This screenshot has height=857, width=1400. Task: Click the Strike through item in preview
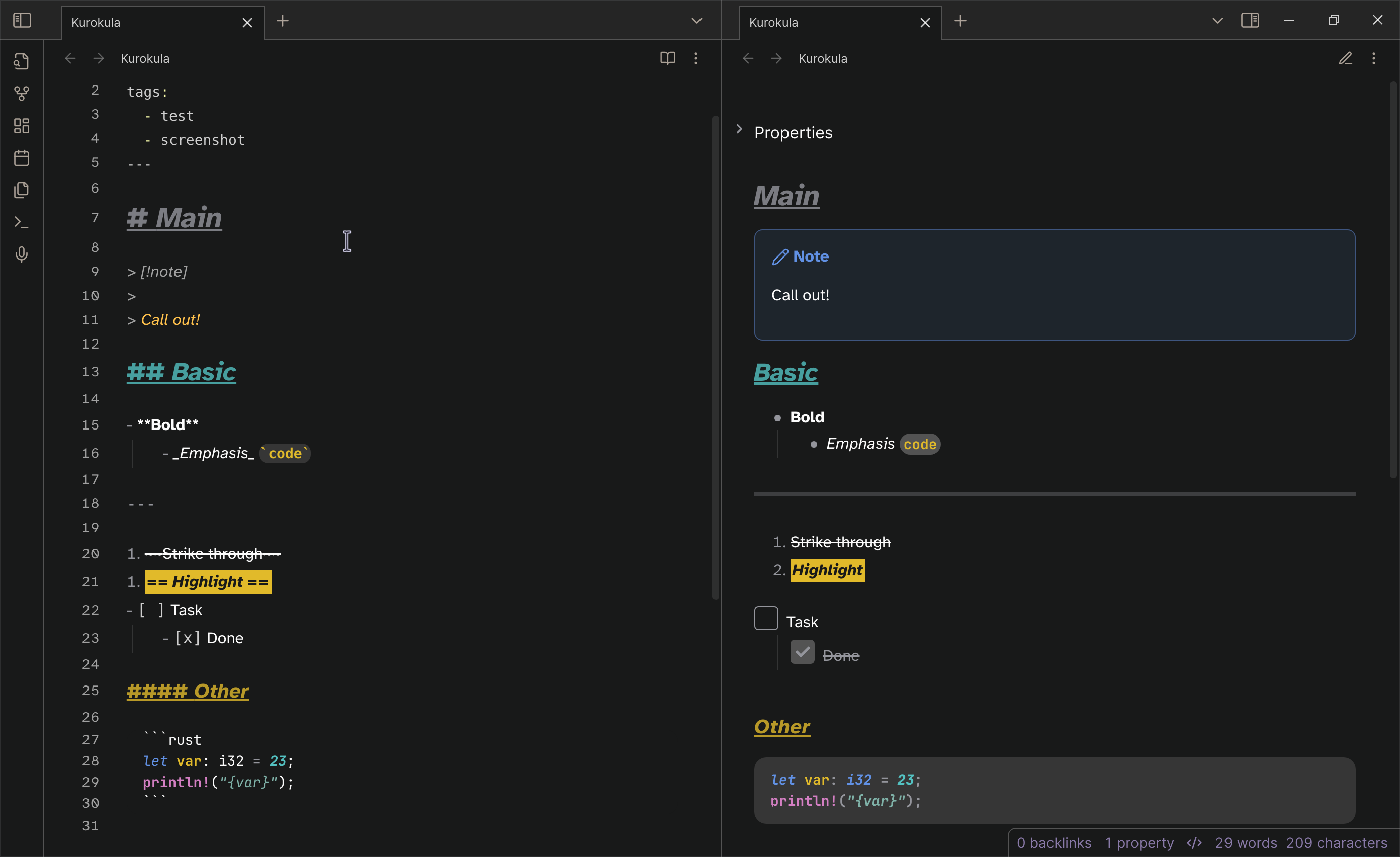coord(840,542)
